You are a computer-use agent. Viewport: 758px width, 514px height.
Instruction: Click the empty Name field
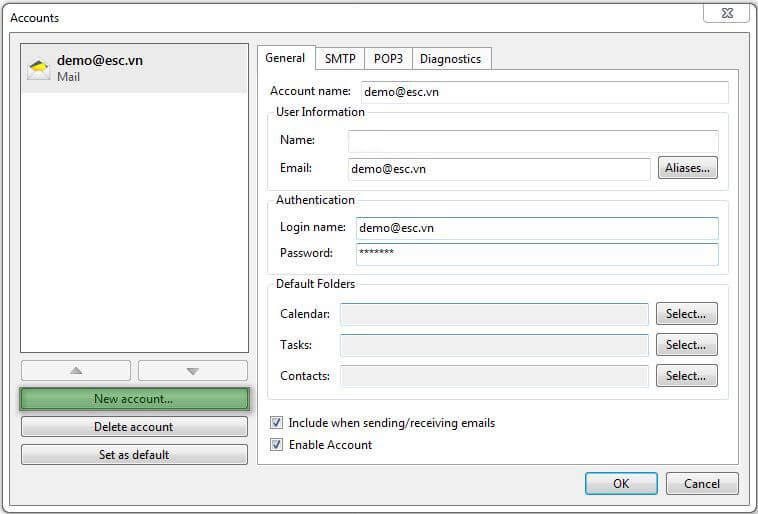tap(533, 141)
